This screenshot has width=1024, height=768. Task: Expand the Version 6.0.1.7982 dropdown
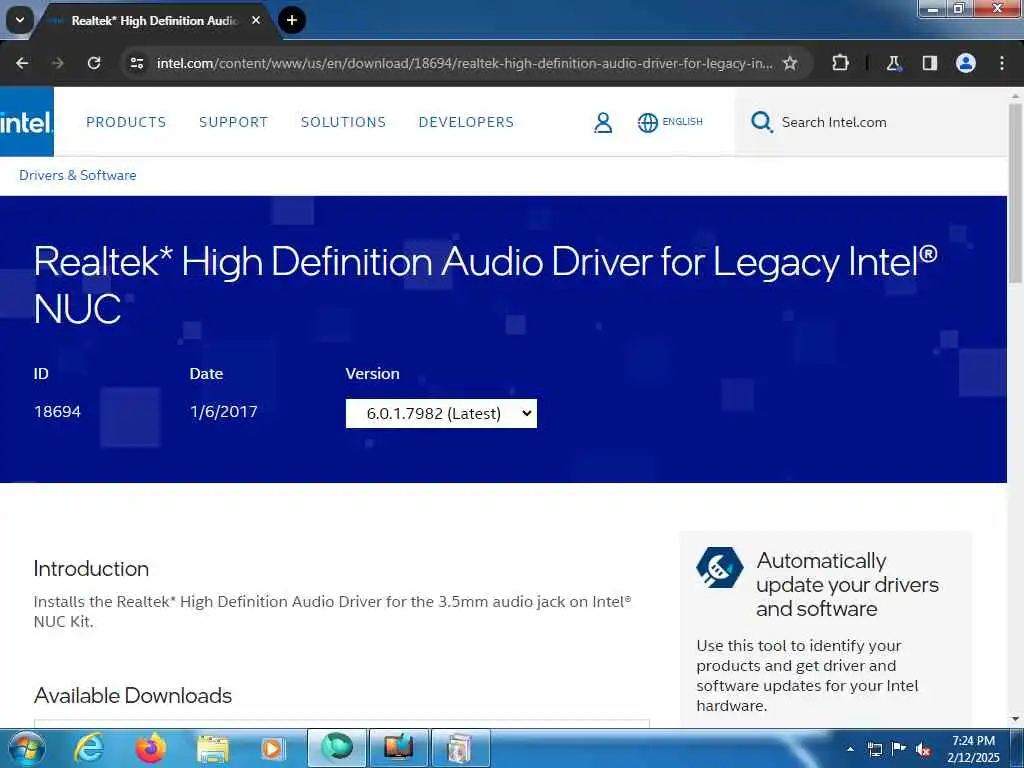tap(441, 413)
